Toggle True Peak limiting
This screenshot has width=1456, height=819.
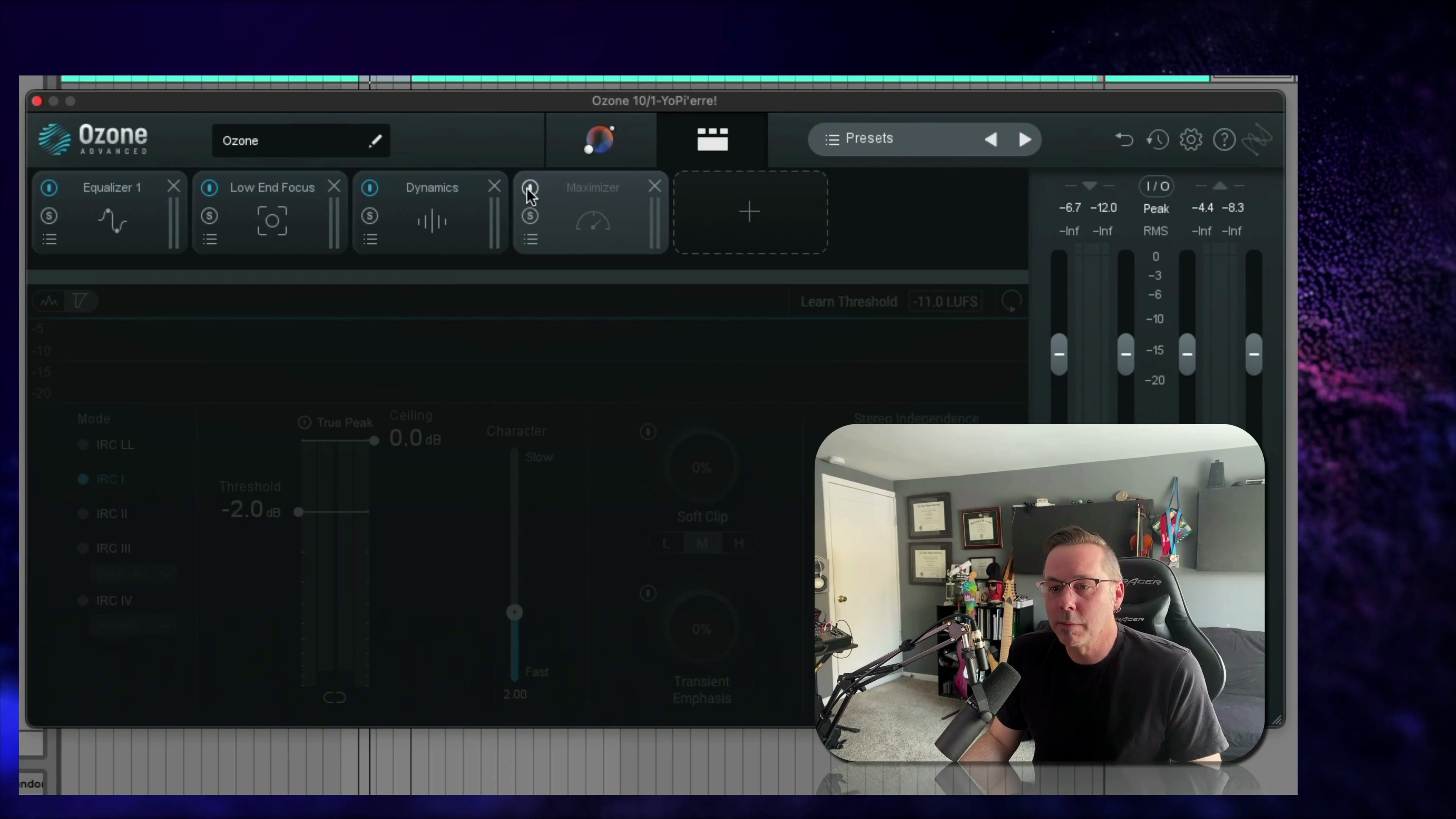click(304, 422)
